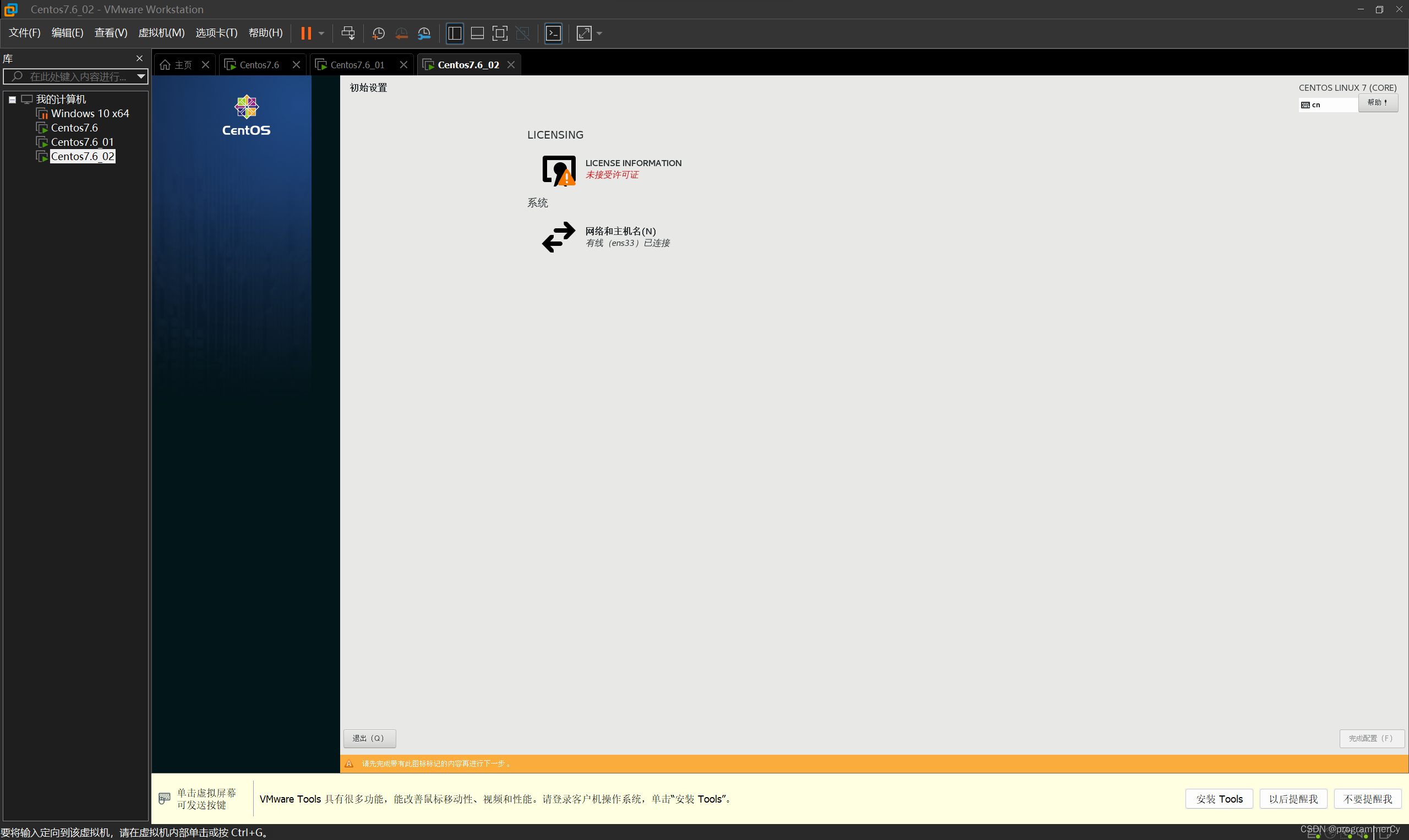Toggle the thumbnail bar view
This screenshot has width=1409, height=840.
pyautogui.click(x=477, y=34)
